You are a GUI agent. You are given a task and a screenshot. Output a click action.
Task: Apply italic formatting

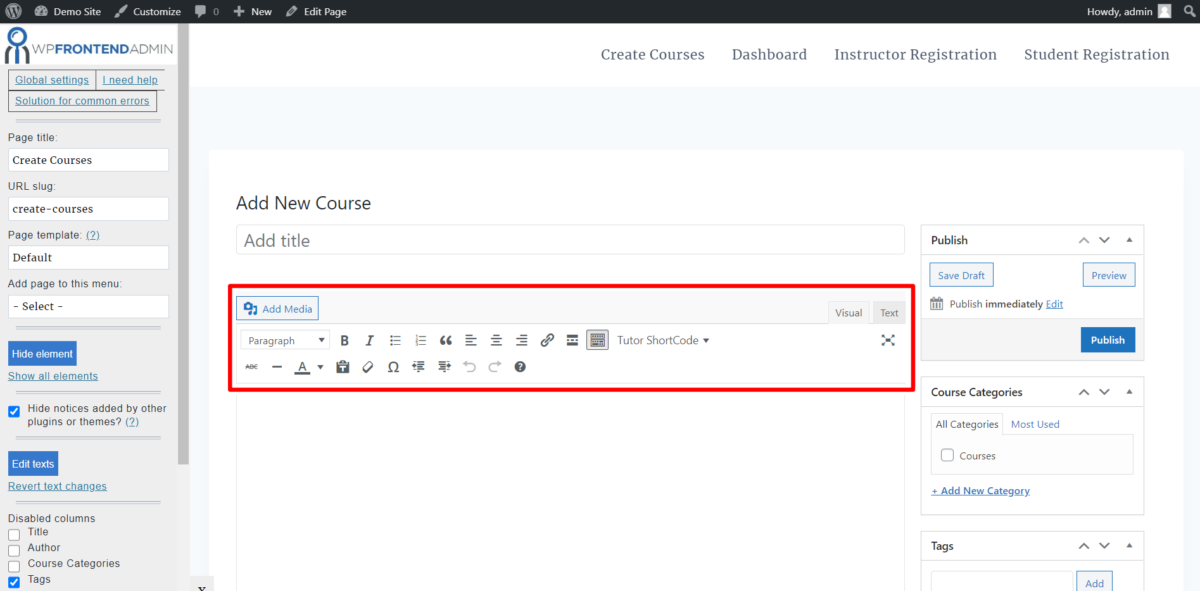tap(369, 340)
